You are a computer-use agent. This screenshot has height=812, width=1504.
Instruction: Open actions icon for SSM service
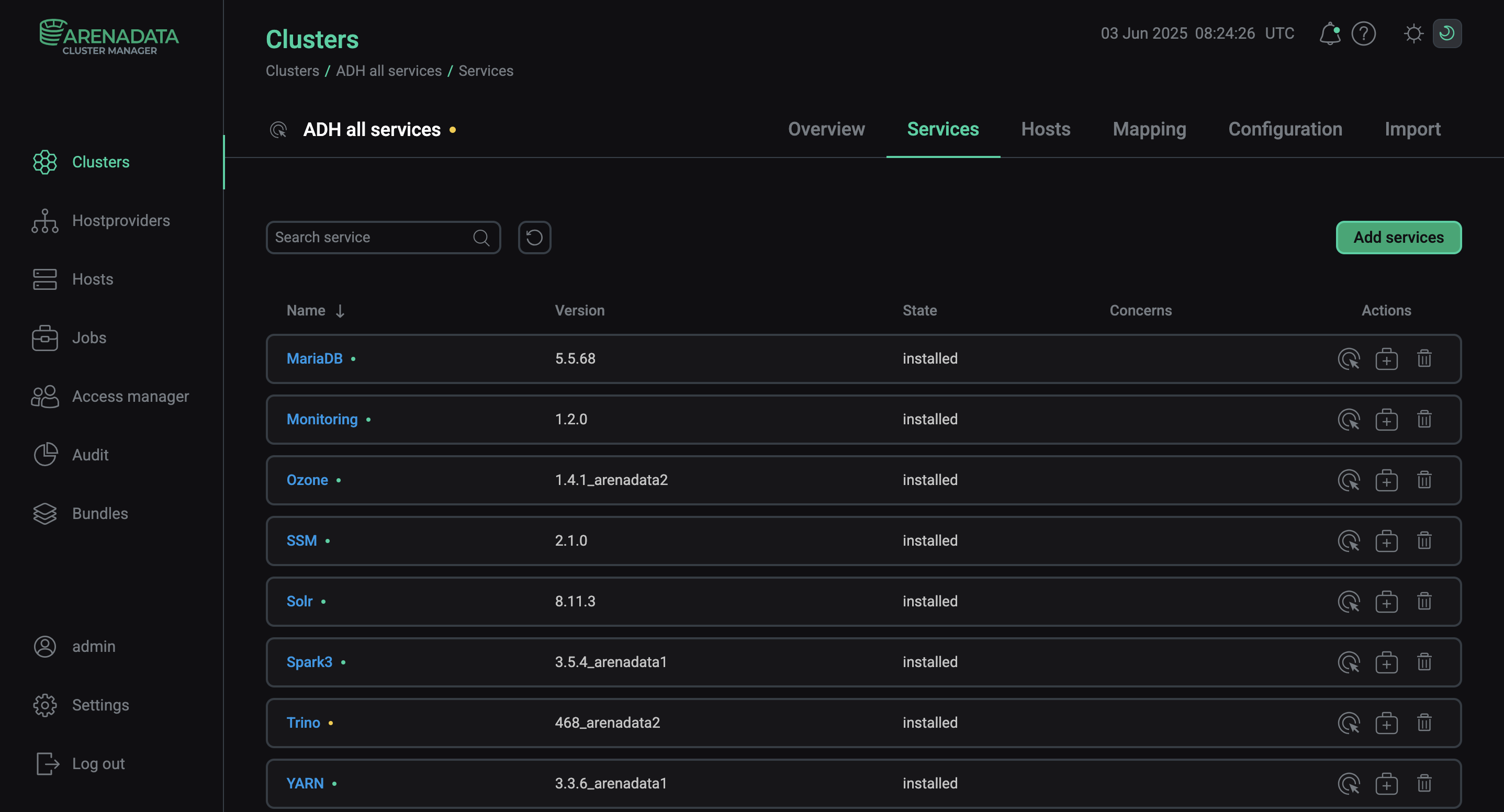pos(1349,540)
